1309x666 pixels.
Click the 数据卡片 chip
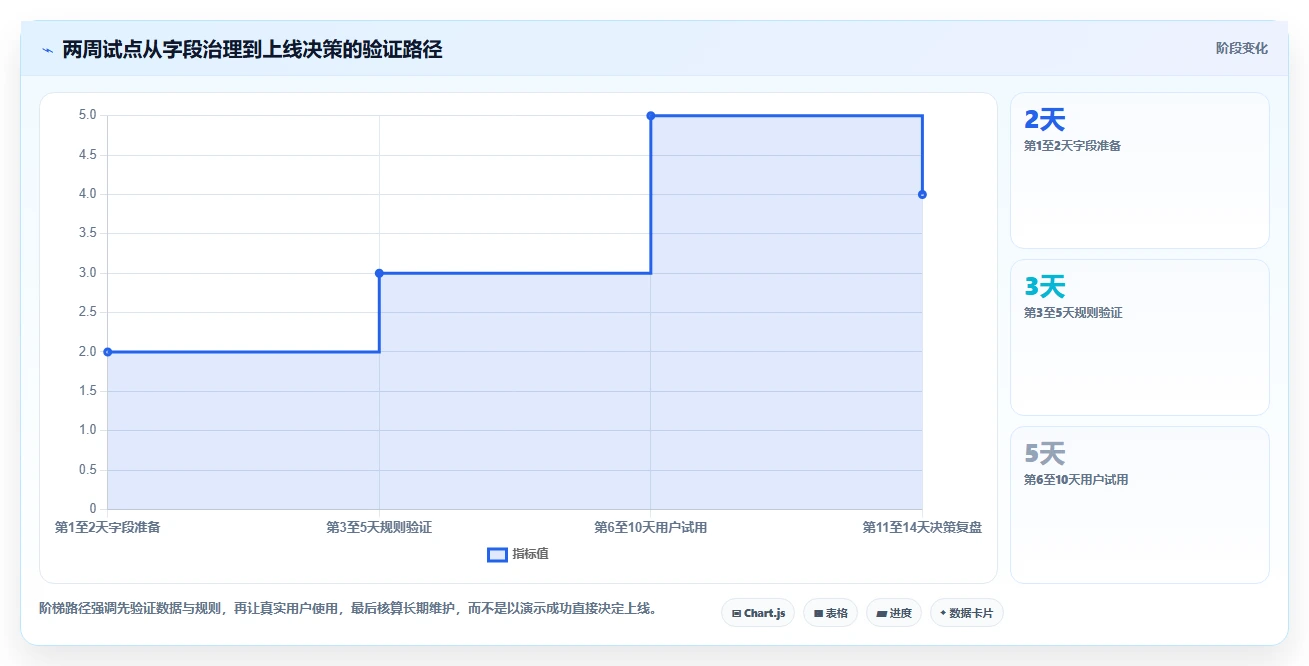(966, 613)
